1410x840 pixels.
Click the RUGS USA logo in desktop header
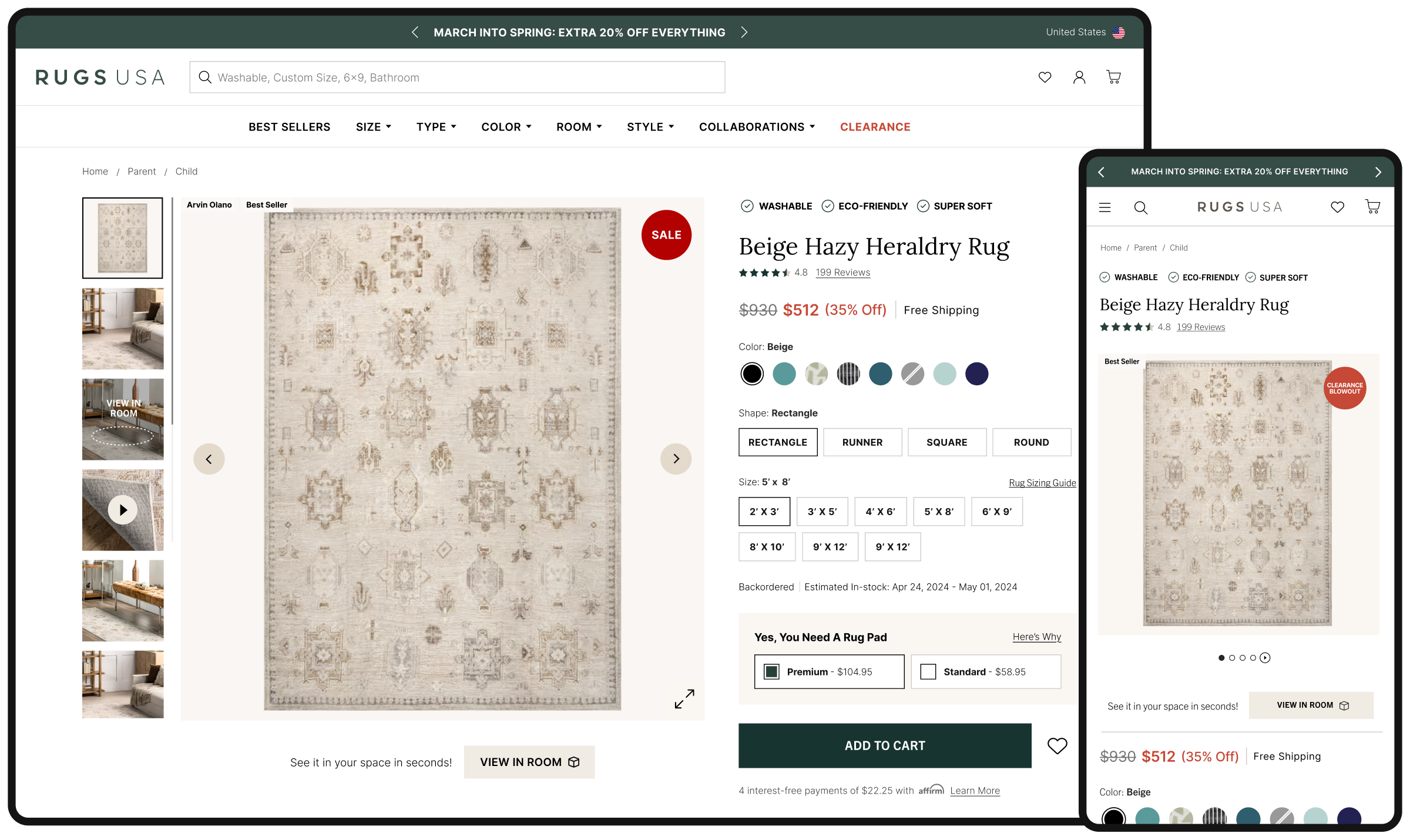100,78
